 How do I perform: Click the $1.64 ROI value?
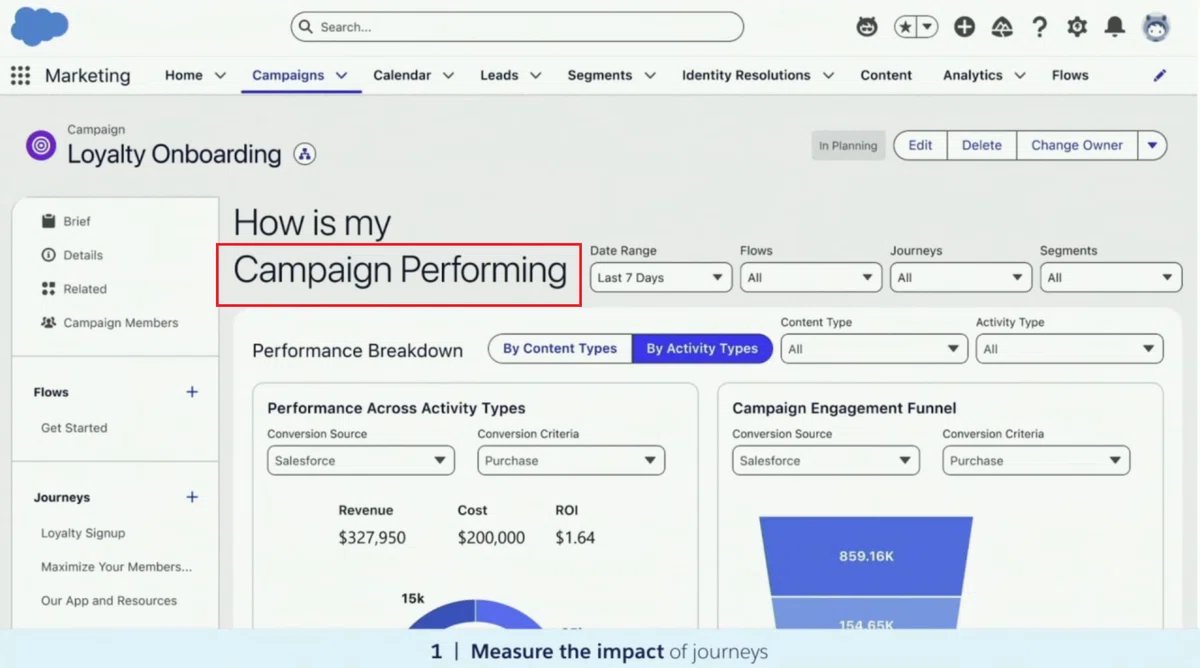(575, 538)
